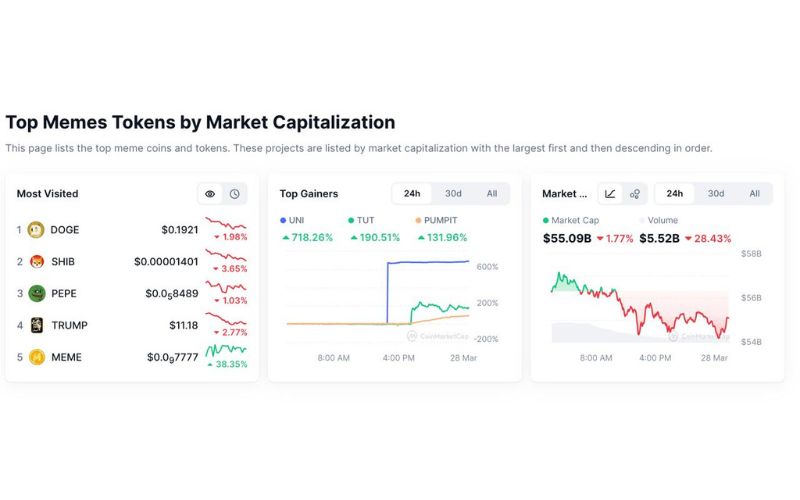This screenshot has height=500, width=800.
Task: Switch the Market chart to 30d
Action: (716, 194)
